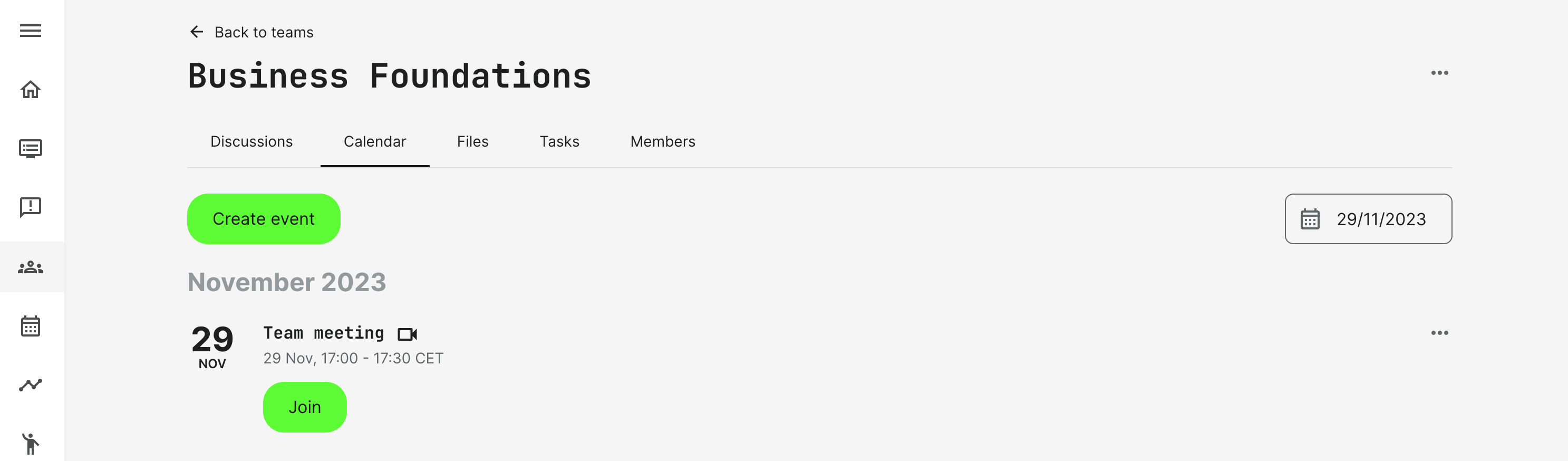Open the courses board sidebar icon
The image size is (1568, 461).
pyautogui.click(x=31, y=148)
